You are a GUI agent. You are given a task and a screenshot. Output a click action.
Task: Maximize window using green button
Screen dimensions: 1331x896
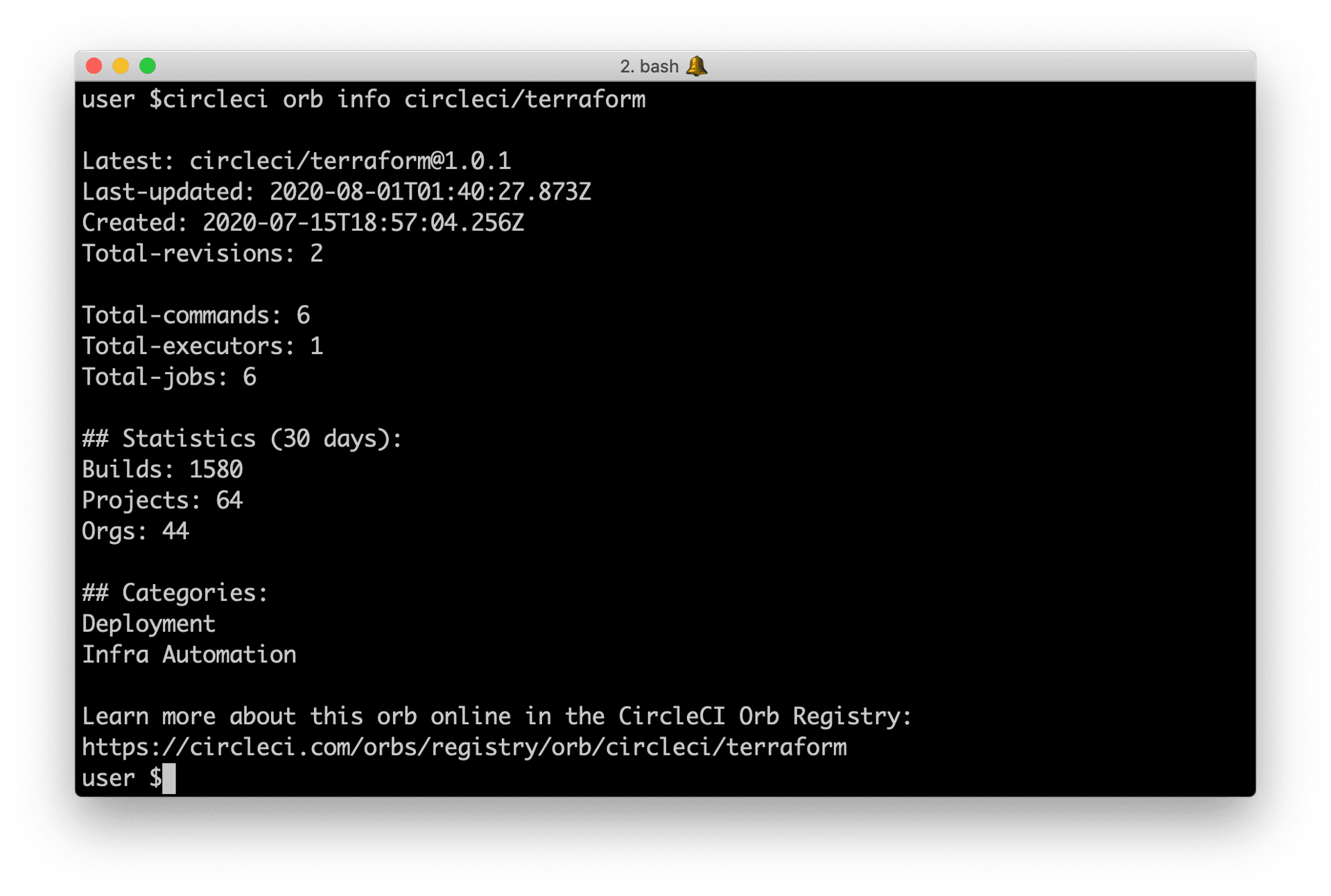[x=148, y=66]
